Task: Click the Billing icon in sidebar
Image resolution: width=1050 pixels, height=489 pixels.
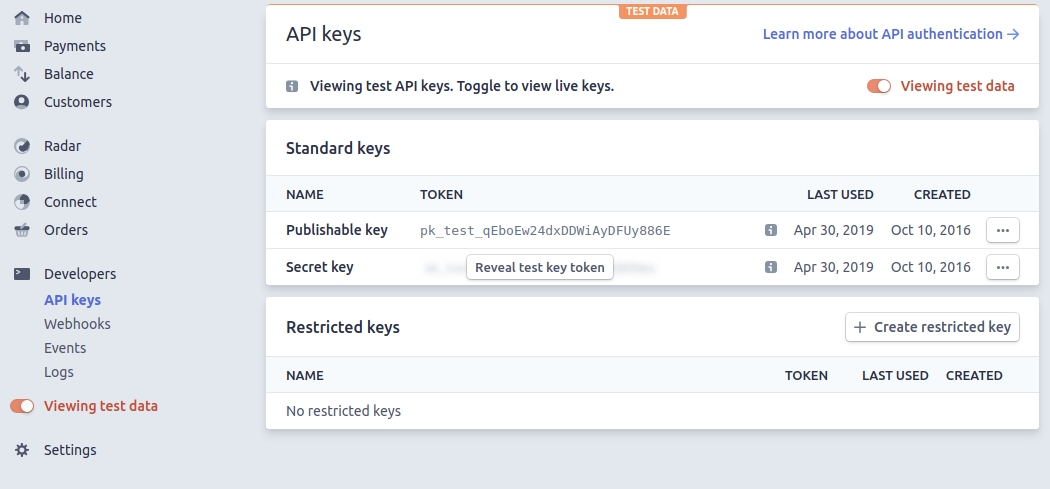Action: 22,174
